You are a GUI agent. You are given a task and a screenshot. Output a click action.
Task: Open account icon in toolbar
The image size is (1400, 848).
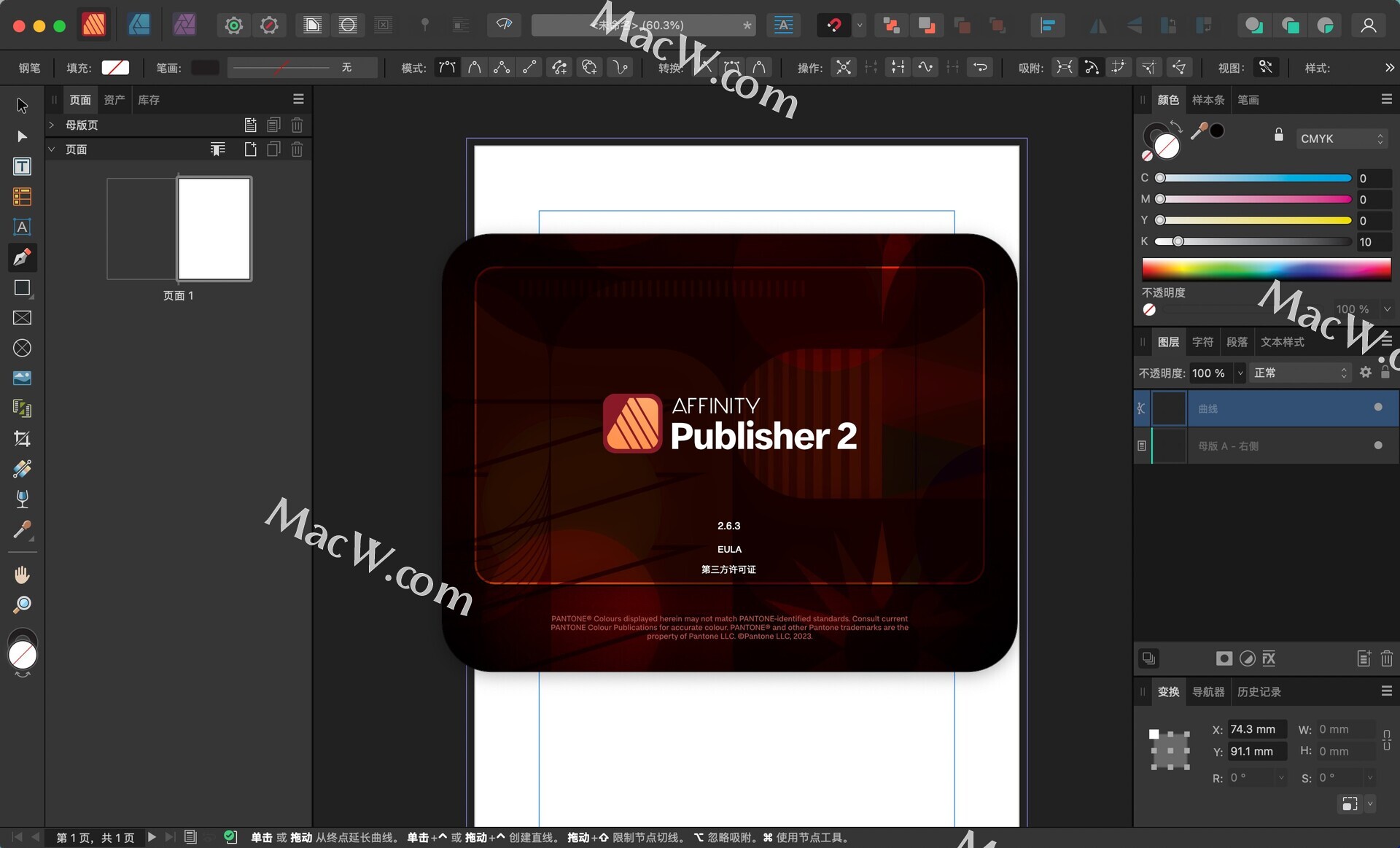[x=1369, y=26]
